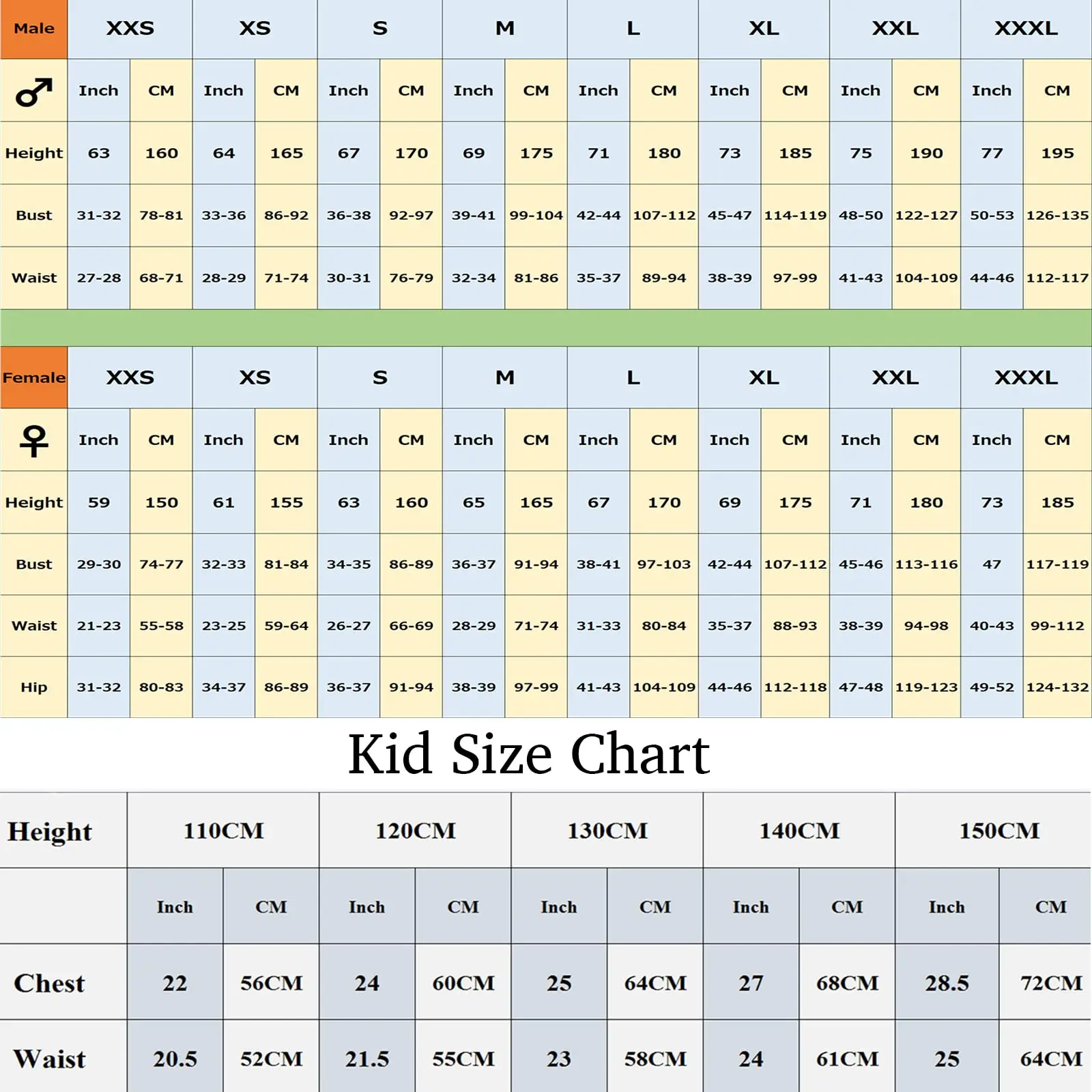The image size is (1092, 1092).
Task: Select the orange Female label cell
Action: pos(34,377)
